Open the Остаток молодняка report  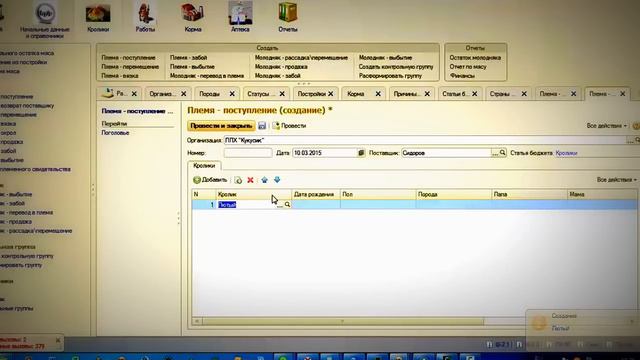475,58
